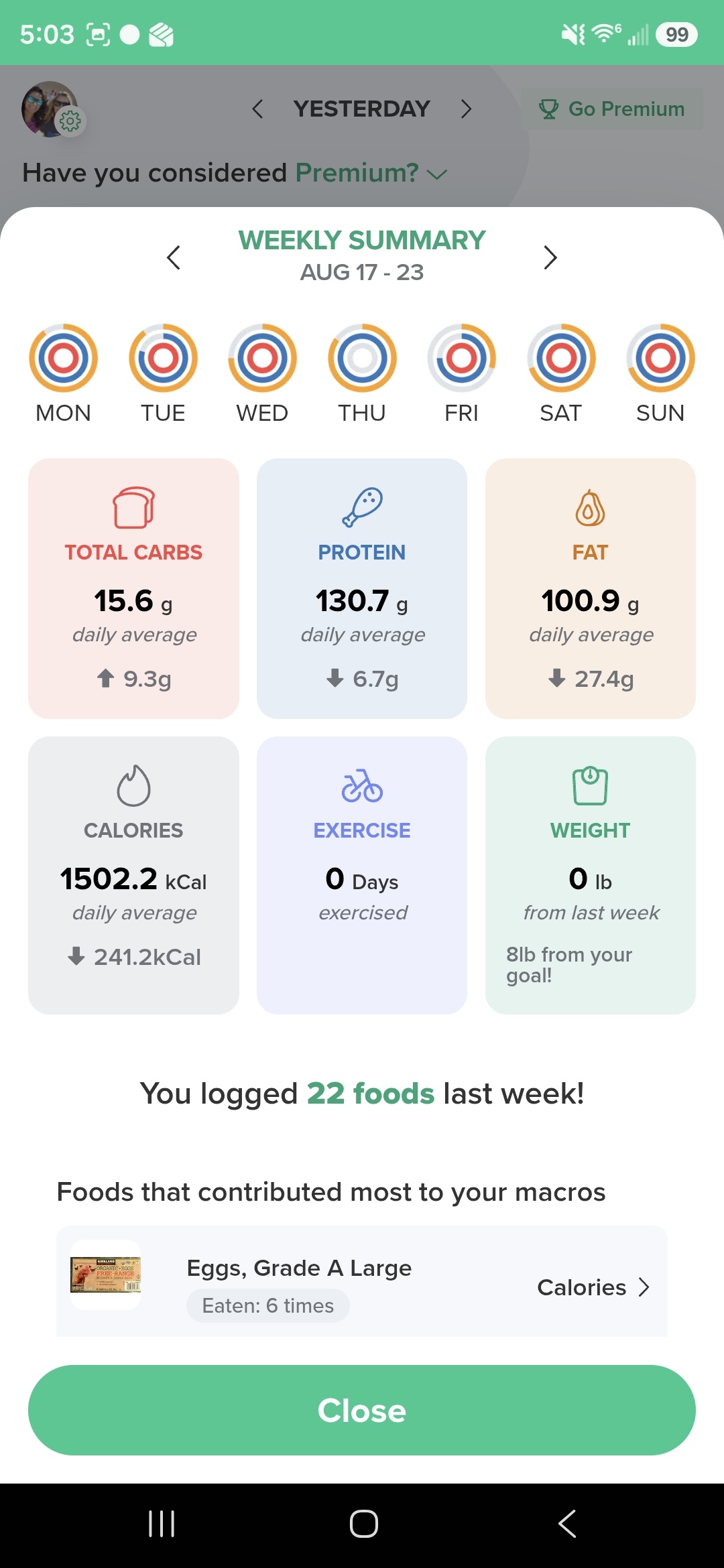Tap the Protein drumstick icon

tap(362, 507)
